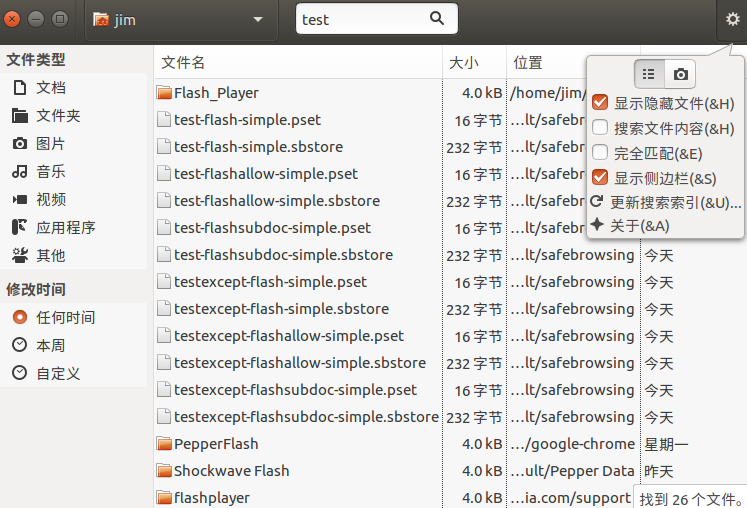Switch to list view icon
Viewport: 747px width, 508px height.
(x=649, y=74)
